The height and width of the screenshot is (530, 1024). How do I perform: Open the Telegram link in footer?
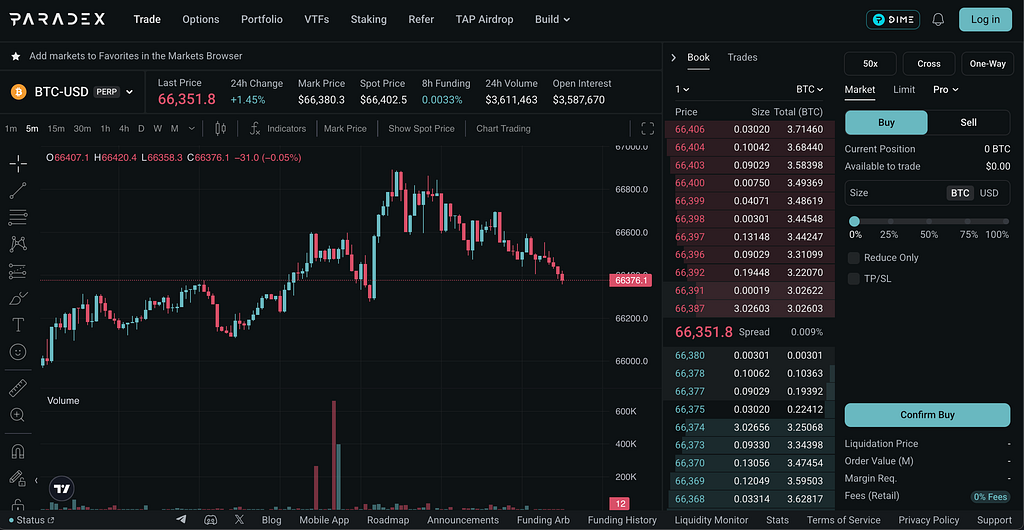[x=182, y=520]
